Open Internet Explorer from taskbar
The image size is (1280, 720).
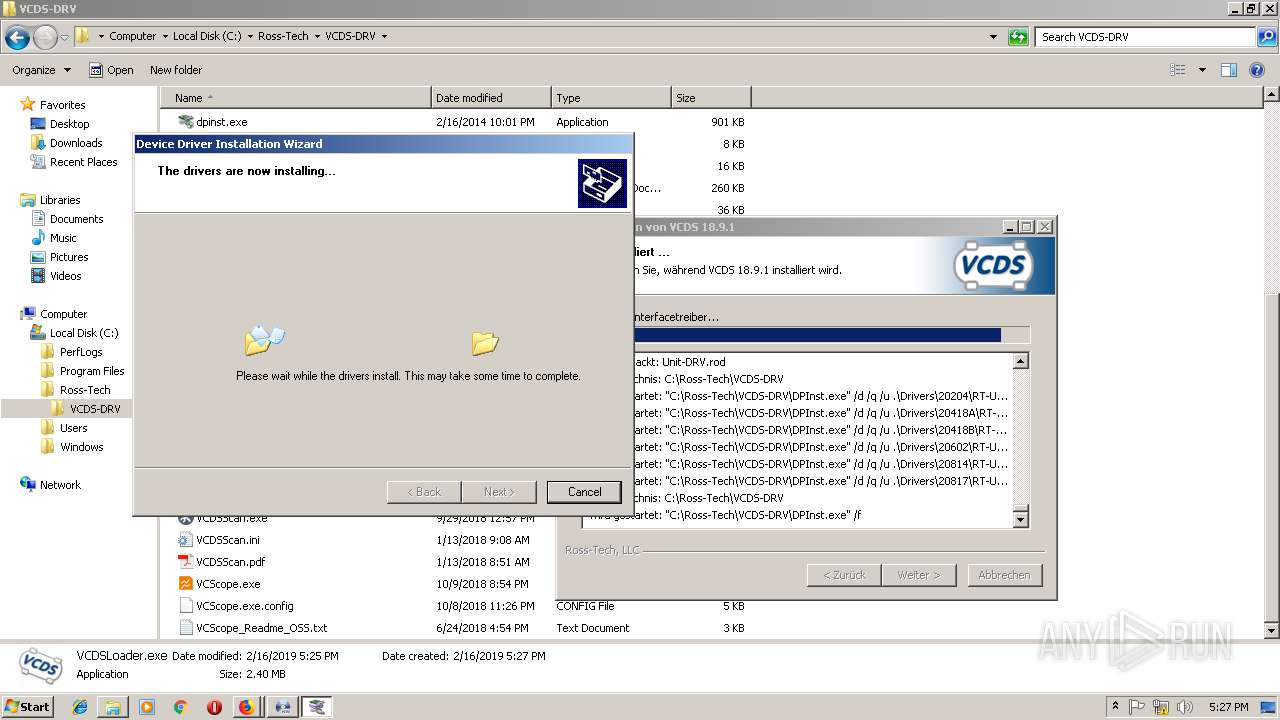[80, 707]
